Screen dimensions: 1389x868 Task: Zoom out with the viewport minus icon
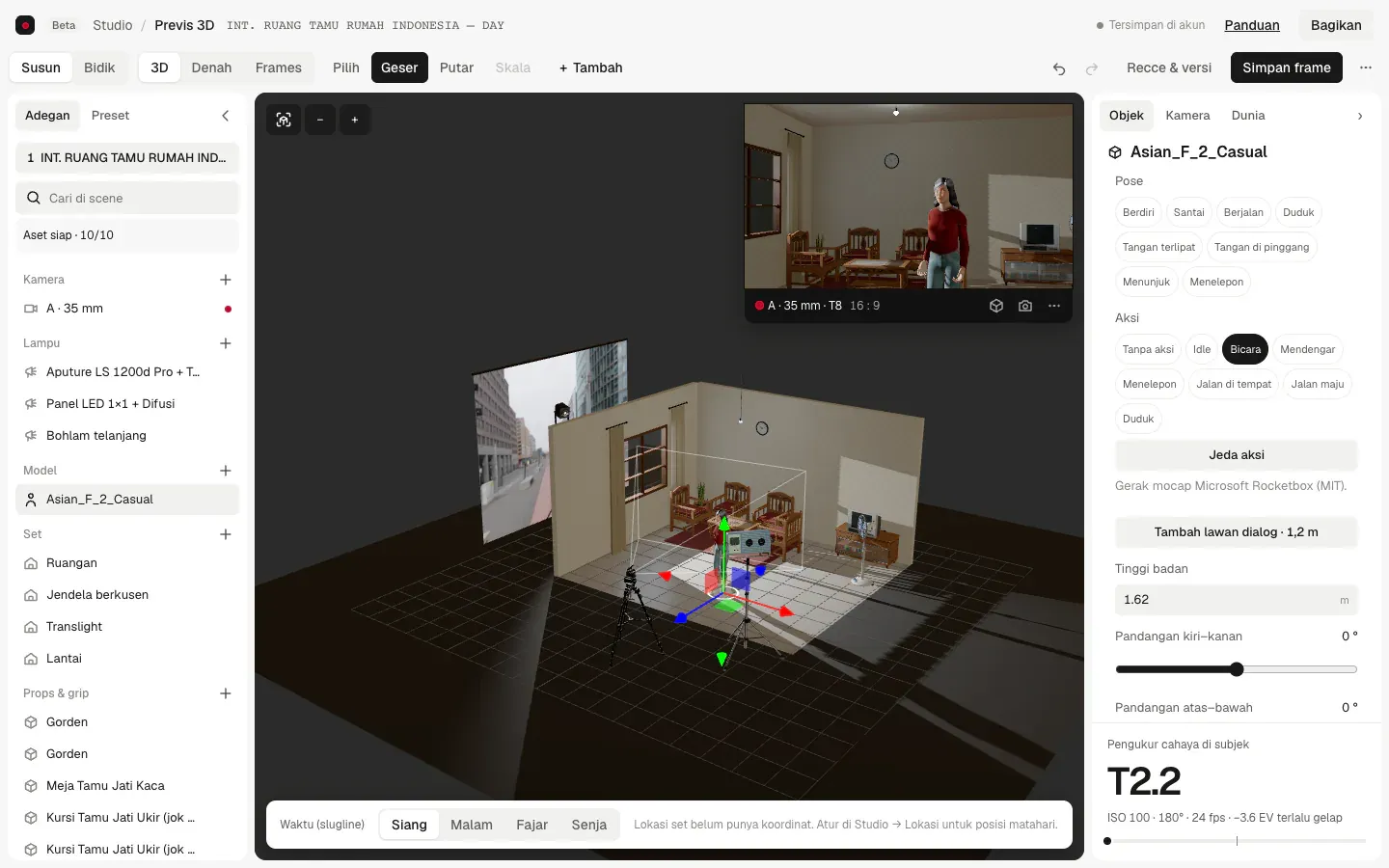coord(320,120)
